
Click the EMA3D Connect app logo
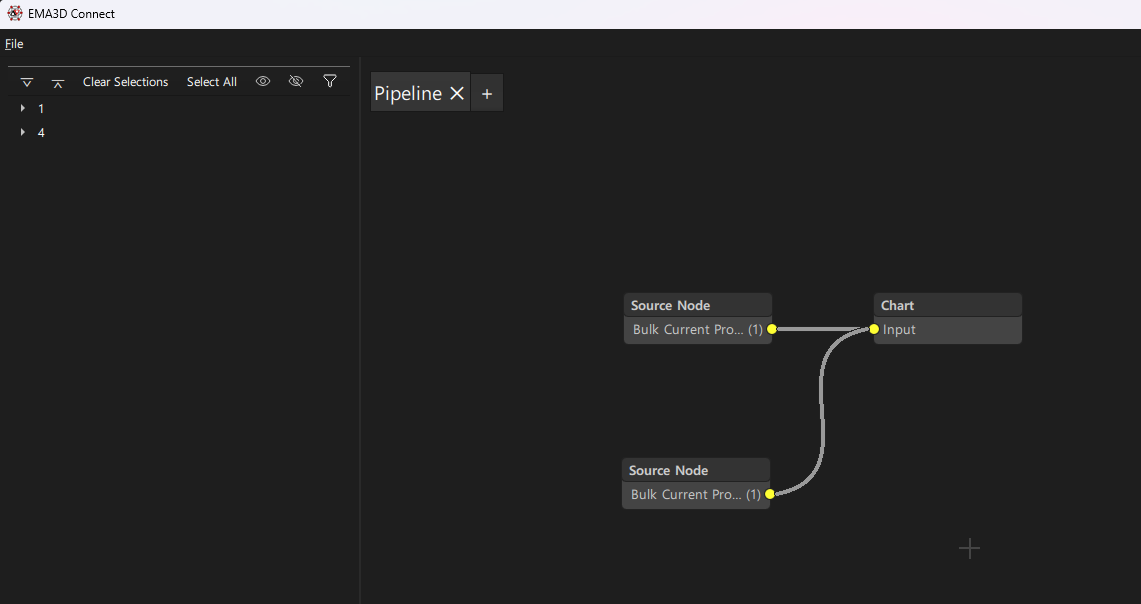15,14
